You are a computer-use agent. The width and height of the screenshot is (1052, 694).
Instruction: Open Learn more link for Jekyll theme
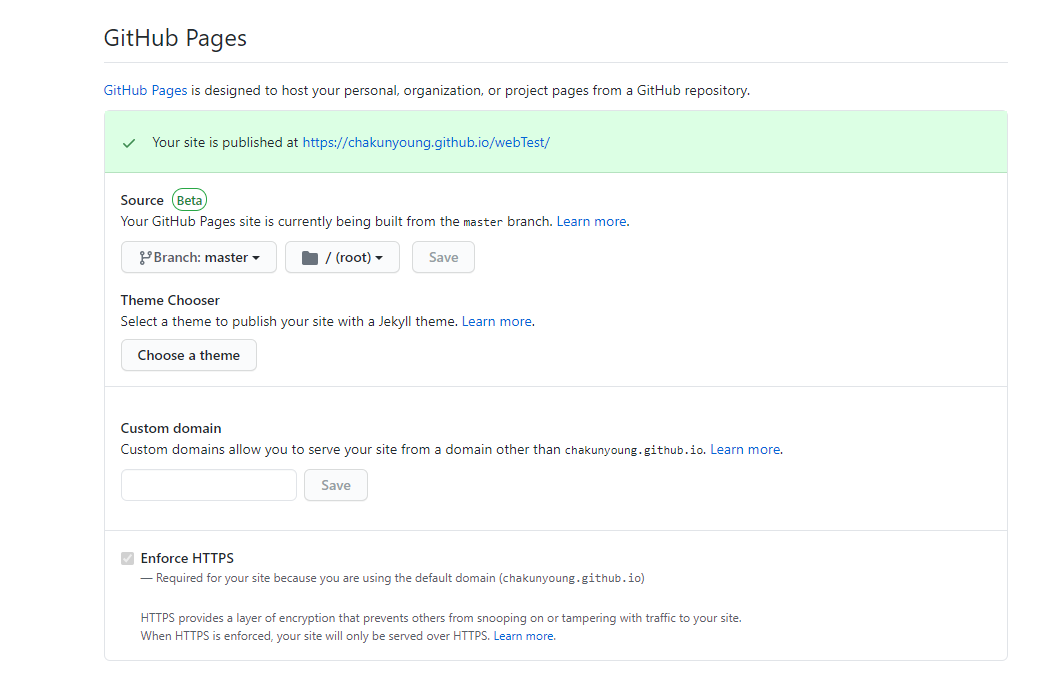click(496, 321)
